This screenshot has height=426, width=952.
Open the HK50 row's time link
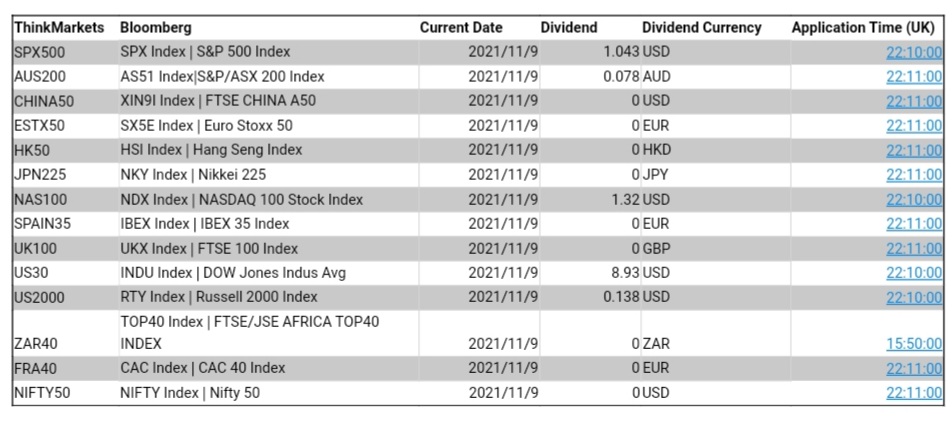[x=913, y=150]
